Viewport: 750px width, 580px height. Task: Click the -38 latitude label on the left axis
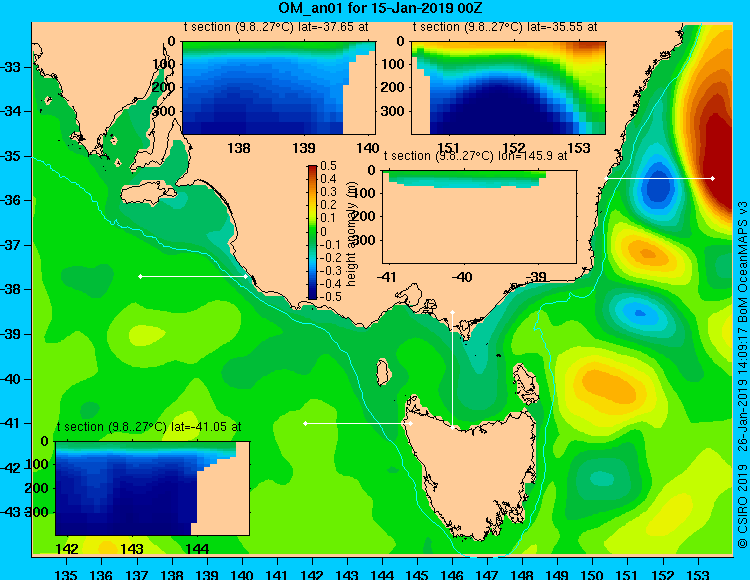pos(11,289)
